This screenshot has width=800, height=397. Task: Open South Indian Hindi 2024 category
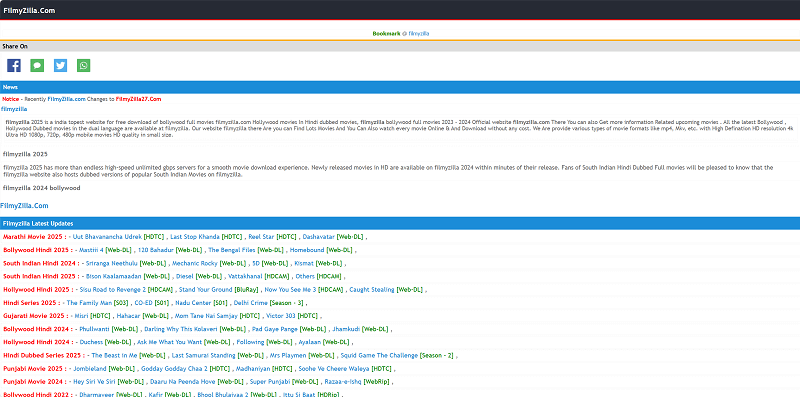[x=42, y=263]
